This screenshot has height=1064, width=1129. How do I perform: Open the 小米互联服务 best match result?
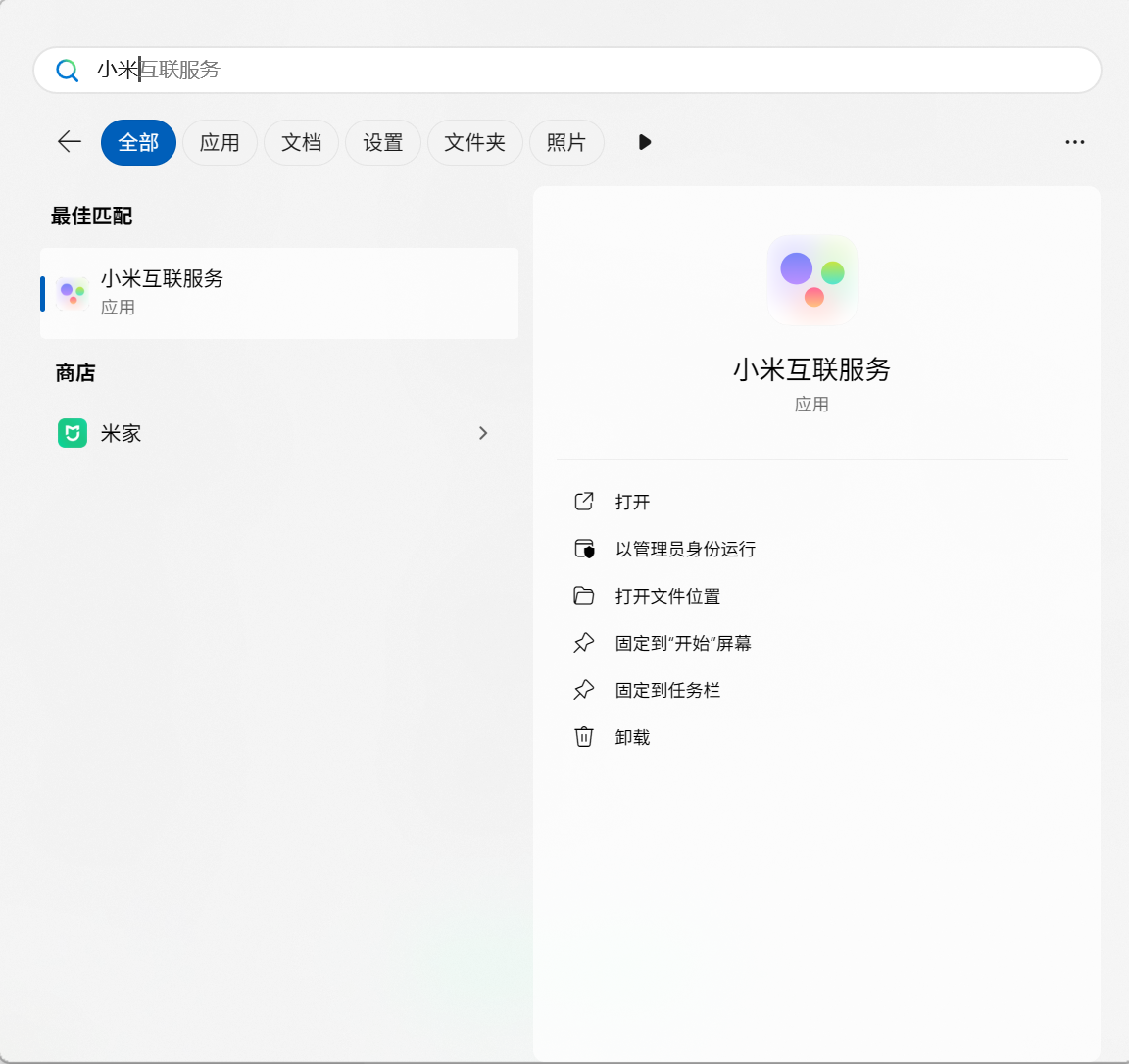point(279,294)
